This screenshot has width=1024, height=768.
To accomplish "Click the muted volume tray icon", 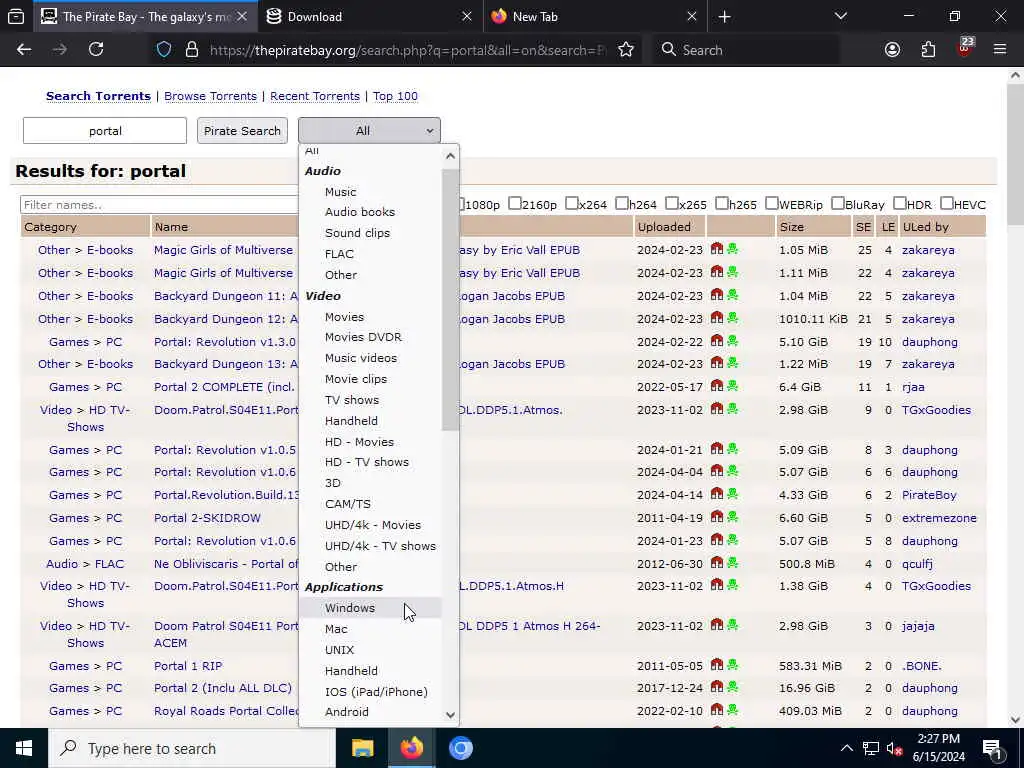I will coord(894,748).
